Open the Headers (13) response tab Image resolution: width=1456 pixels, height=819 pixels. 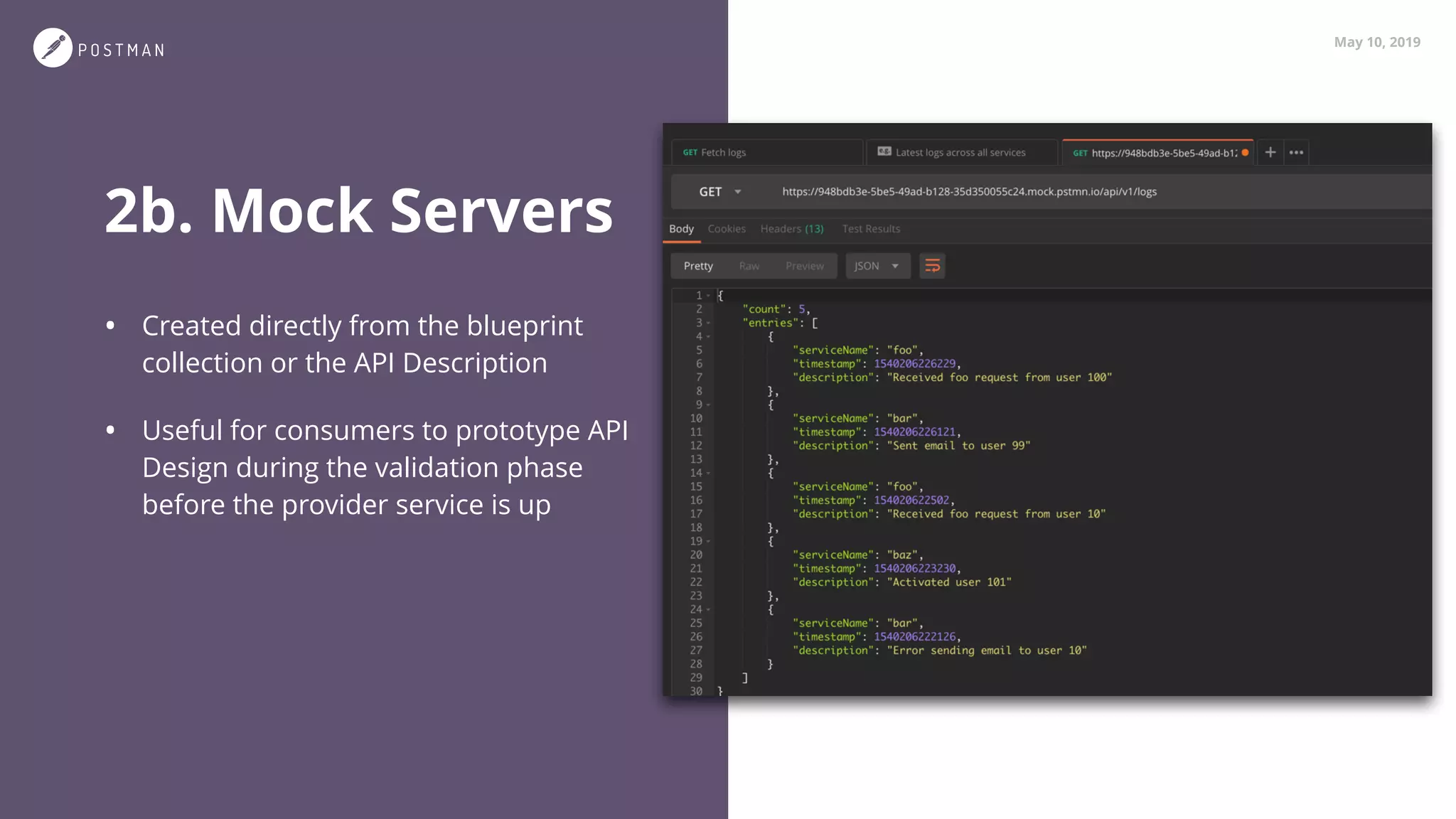(x=792, y=229)
